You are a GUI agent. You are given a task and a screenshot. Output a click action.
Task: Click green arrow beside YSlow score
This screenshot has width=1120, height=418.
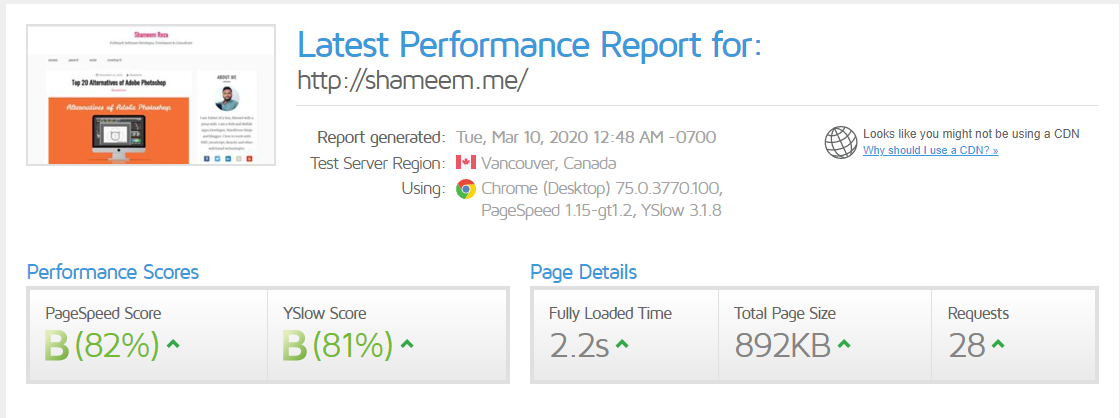(406, 345)
